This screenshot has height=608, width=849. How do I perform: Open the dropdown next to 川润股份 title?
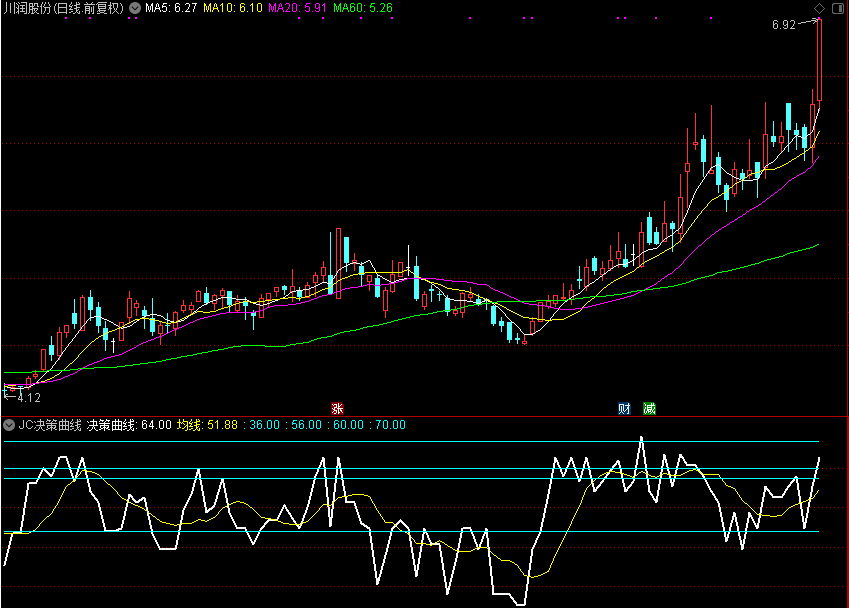(x=135, y=8)
